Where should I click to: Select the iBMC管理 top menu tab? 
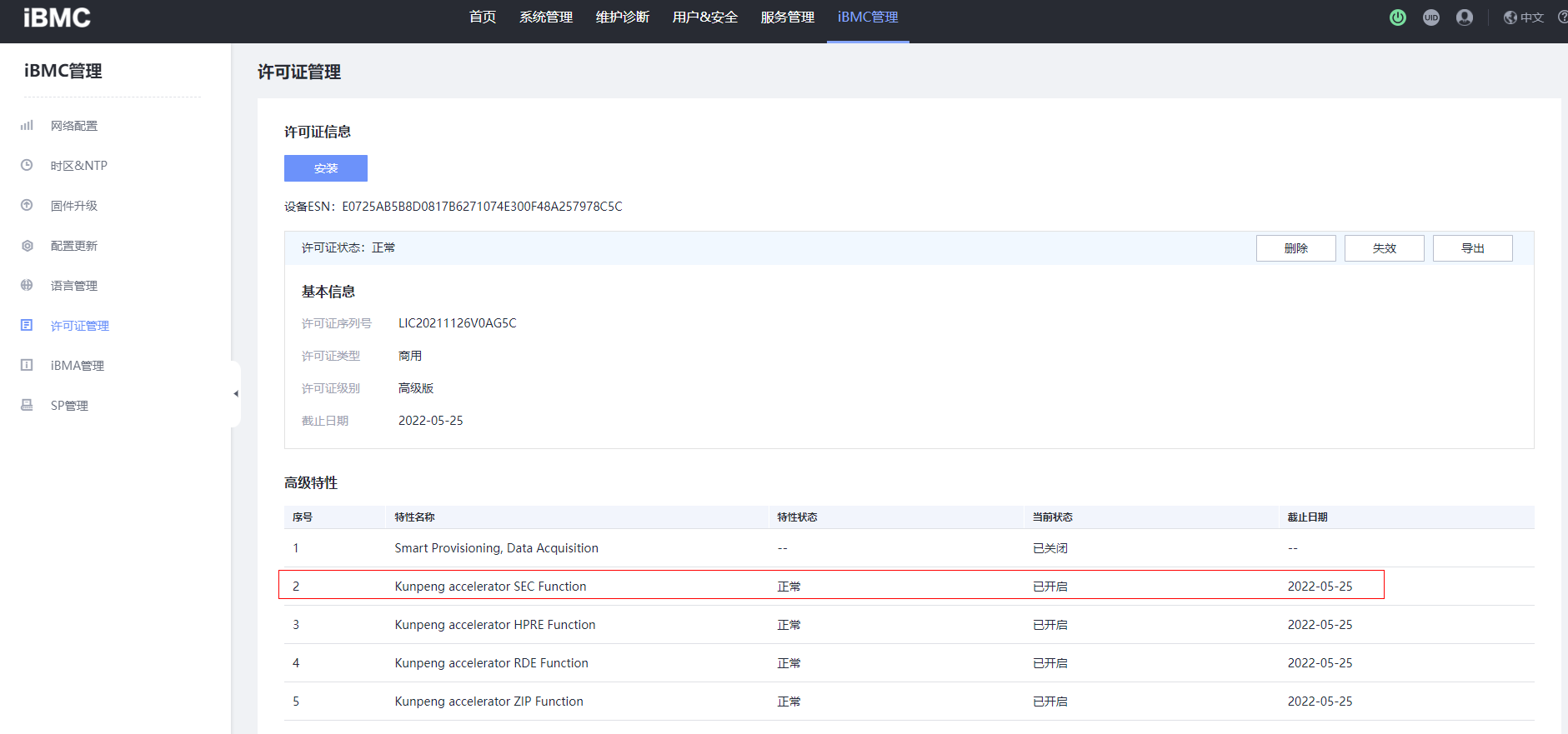[x=868, y=17]
